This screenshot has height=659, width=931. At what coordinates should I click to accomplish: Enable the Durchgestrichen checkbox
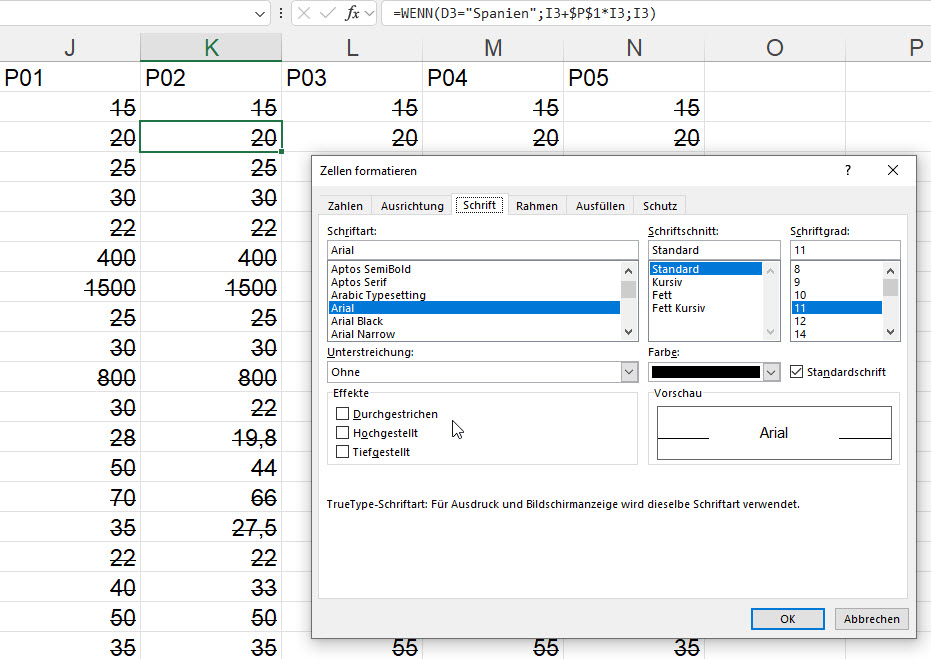click(343, 414)
